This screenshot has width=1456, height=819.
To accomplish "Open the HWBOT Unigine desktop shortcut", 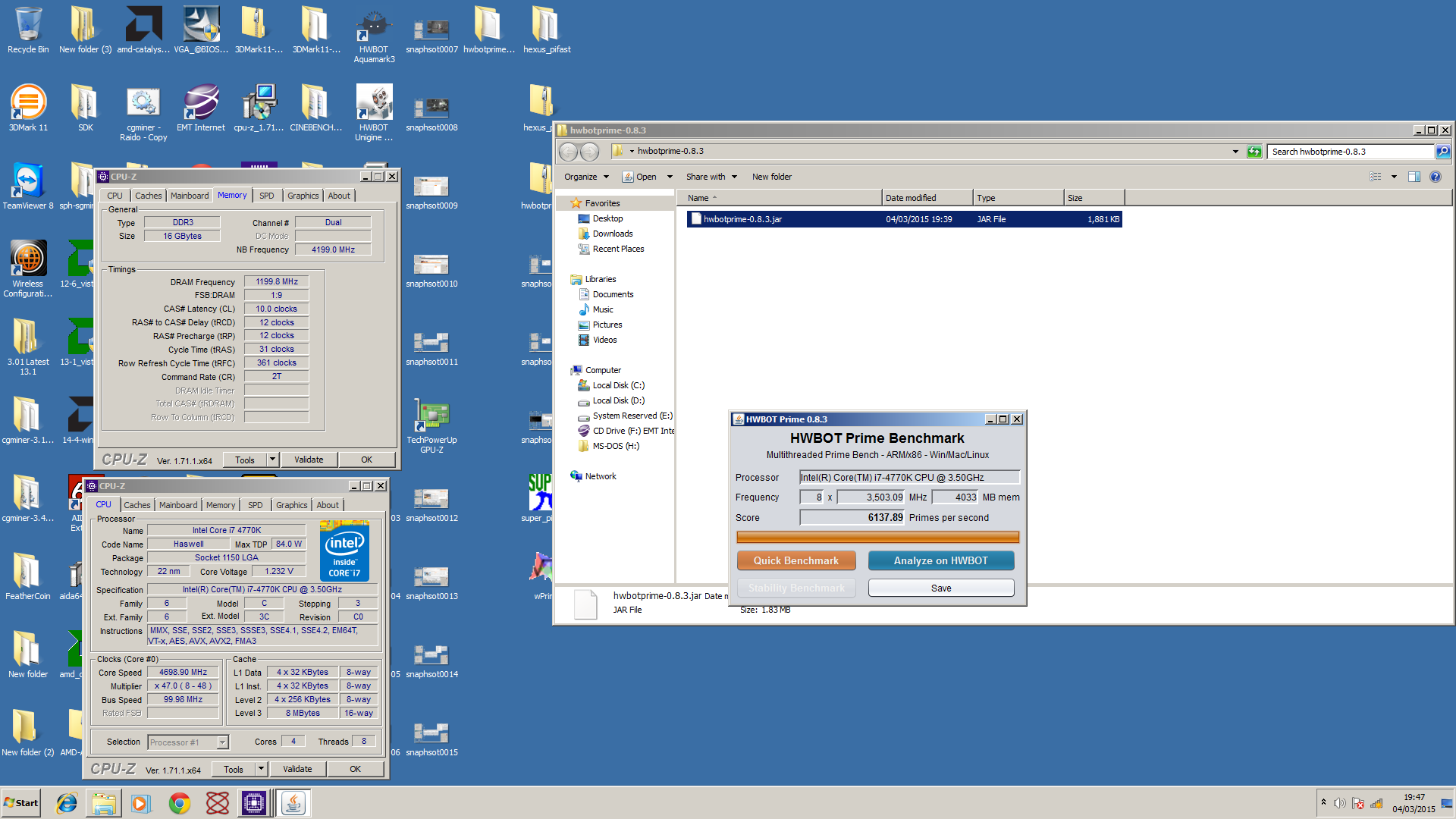I will point(374,112).
